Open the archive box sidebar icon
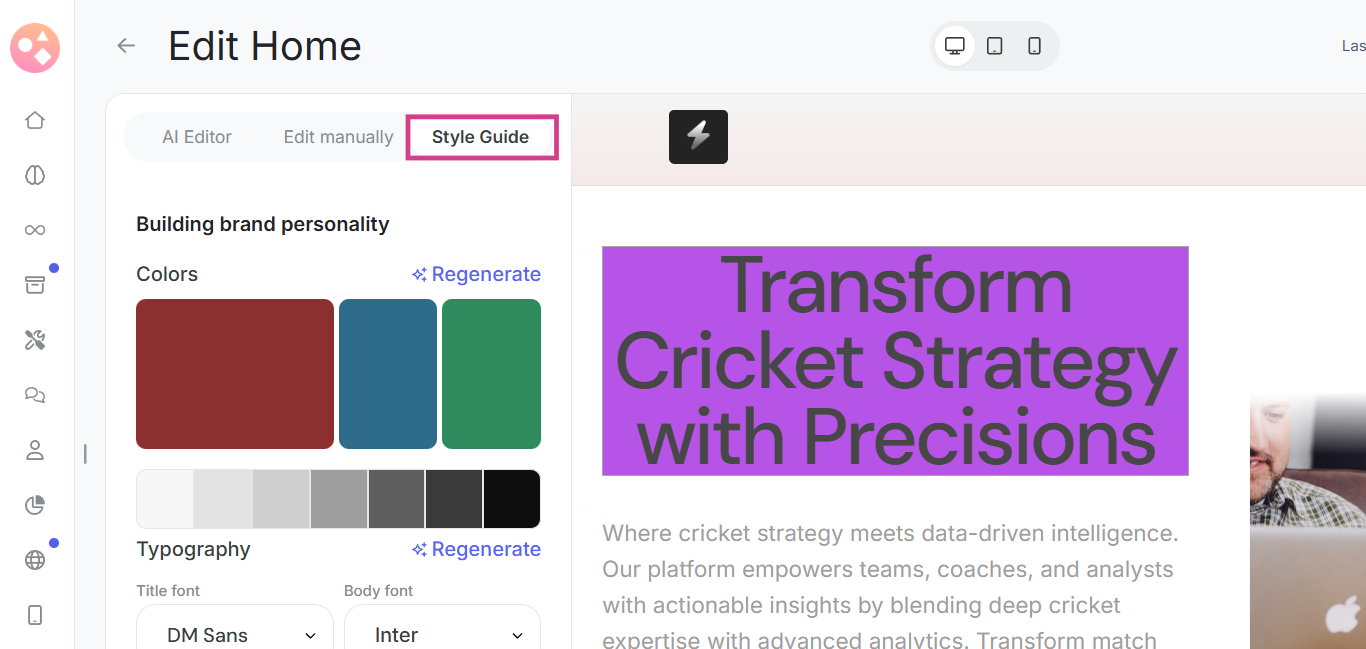 tap(35, 285)
